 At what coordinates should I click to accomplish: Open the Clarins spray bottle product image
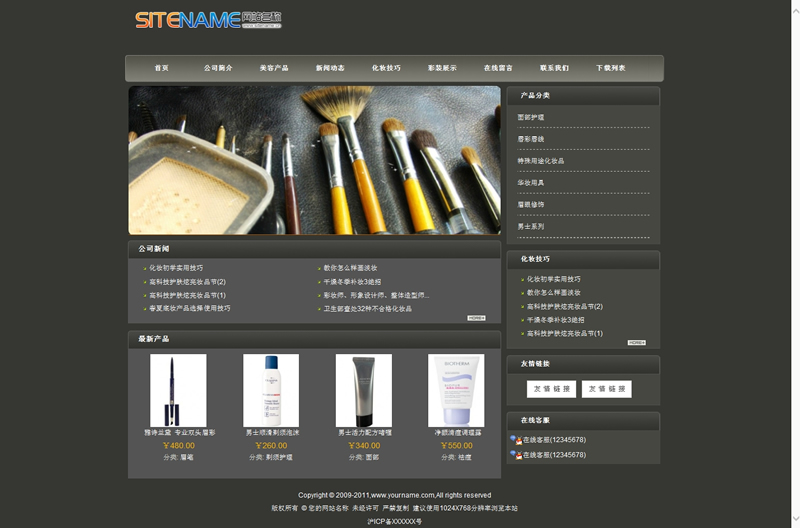point(271,390)
